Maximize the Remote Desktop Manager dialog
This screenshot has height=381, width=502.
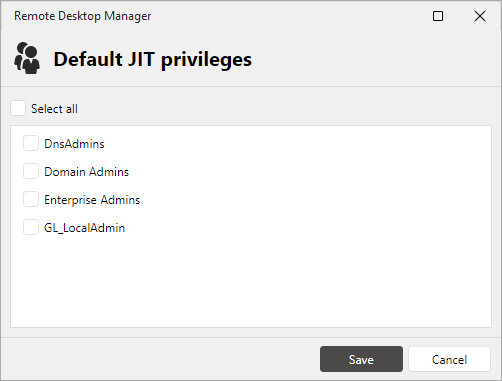(x=438, y=16)
